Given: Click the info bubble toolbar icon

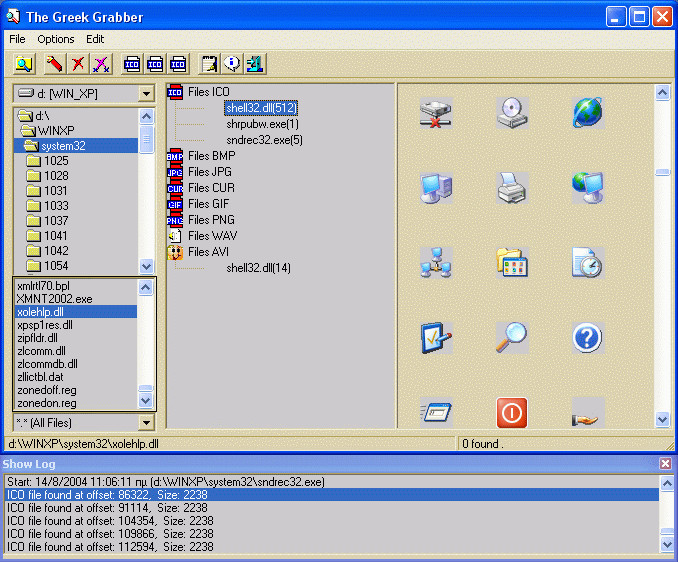Looking at the screenshot, I should pos(232,64).
